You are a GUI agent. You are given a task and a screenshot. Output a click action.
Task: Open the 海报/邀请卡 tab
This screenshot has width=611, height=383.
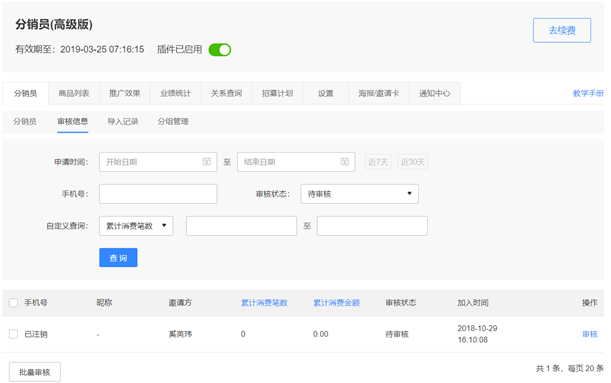379,94
